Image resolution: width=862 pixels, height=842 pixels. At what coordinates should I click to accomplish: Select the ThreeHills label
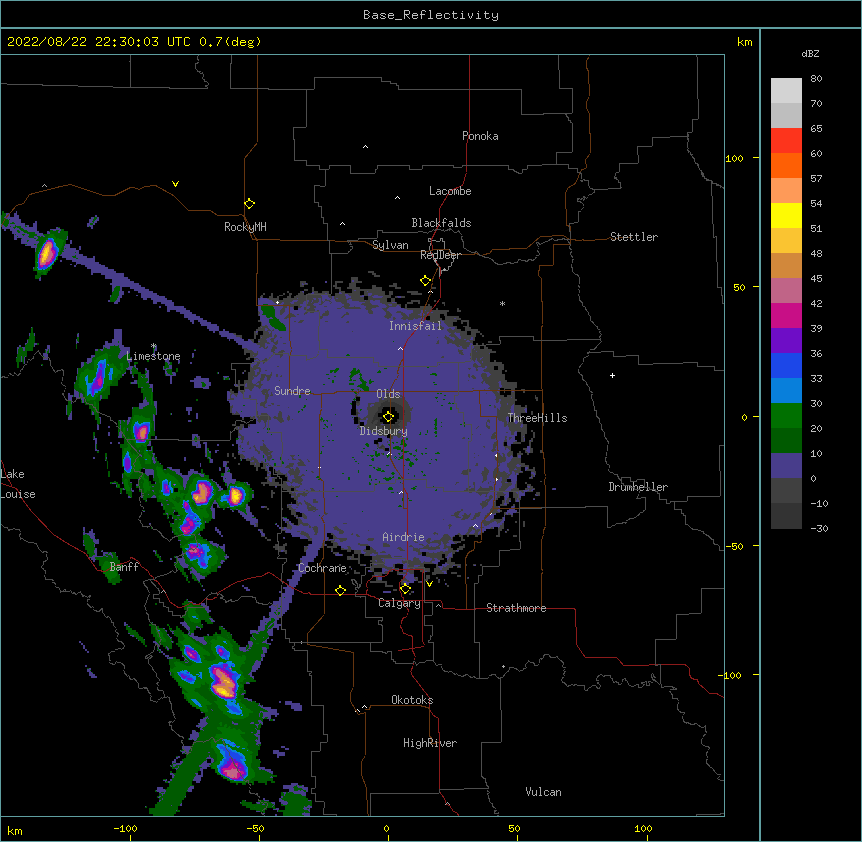537,418
